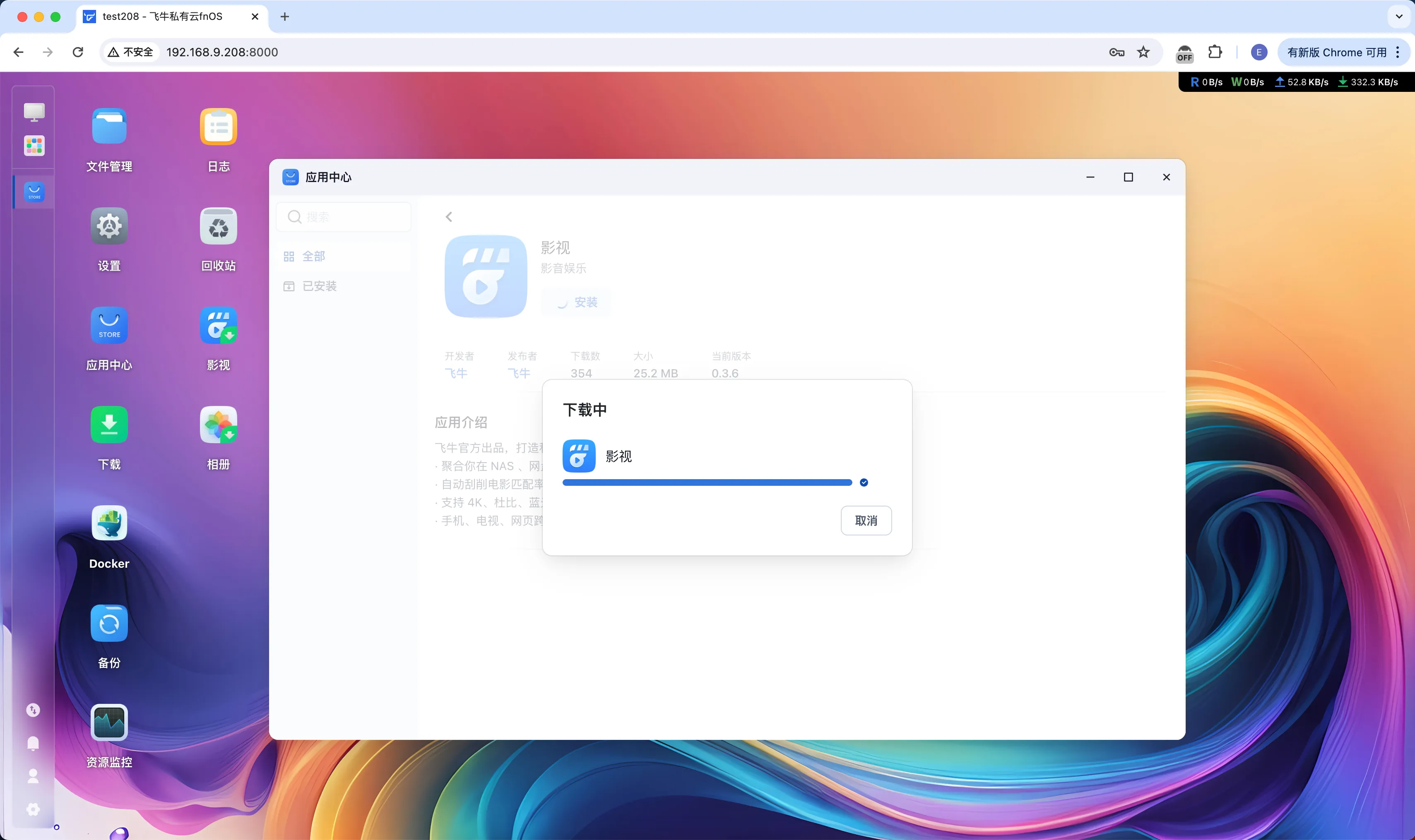Cancel the 影视 download with 取消
Viewport: 1415px width, 840px height.
click(x=865, y=520)
